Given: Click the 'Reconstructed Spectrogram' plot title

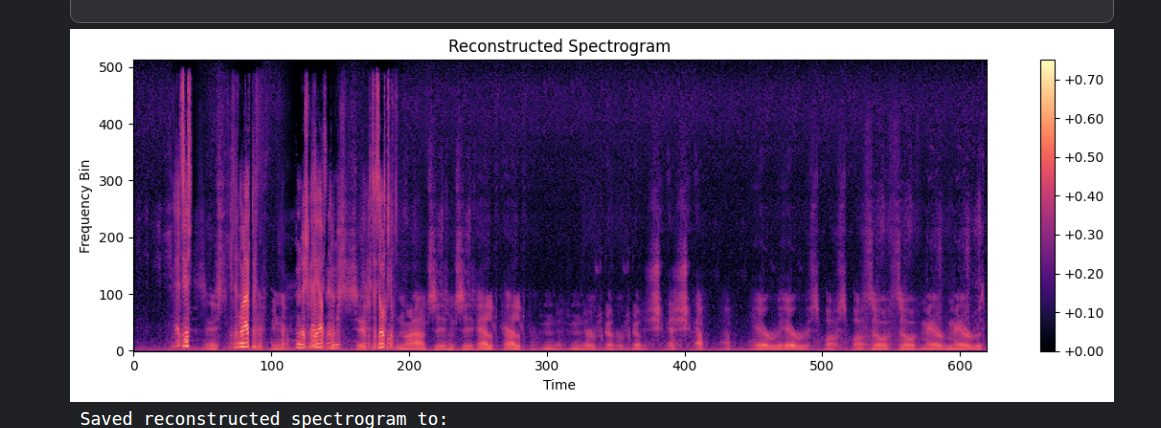Looking at the screenshot, I should pos(559,46).
